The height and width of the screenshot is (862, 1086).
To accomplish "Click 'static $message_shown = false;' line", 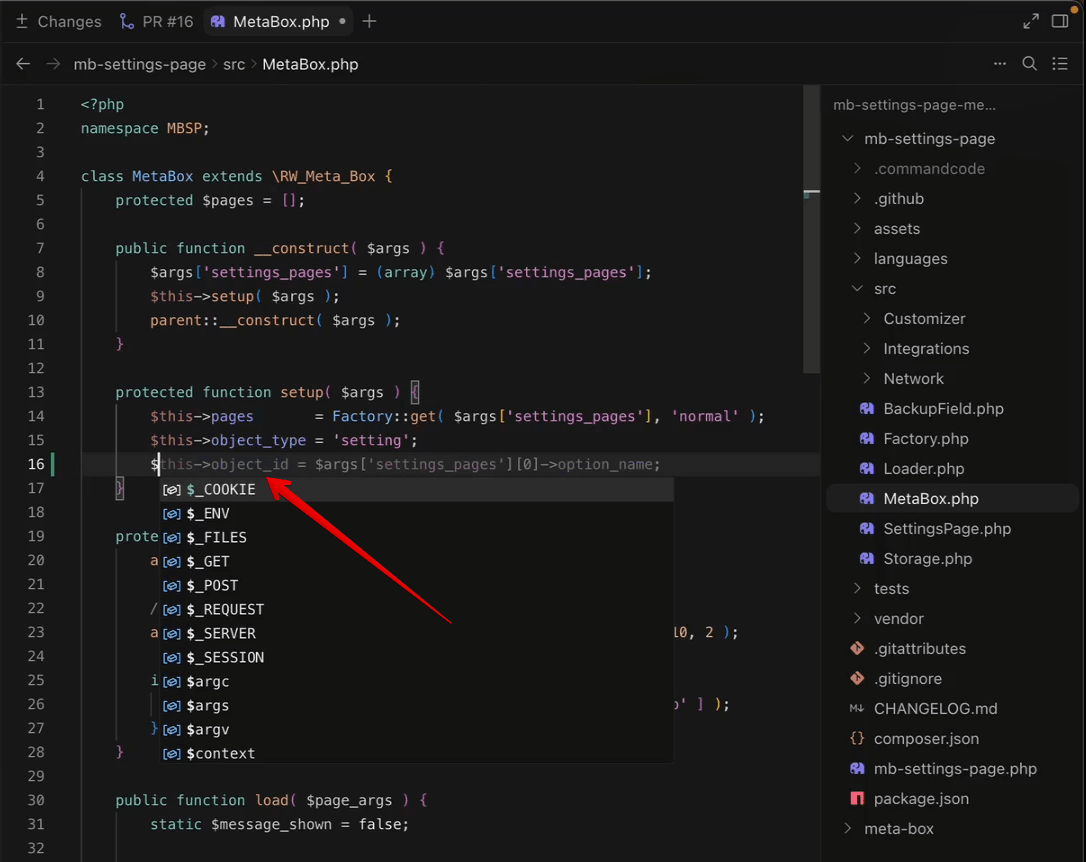I will (280, 825).
